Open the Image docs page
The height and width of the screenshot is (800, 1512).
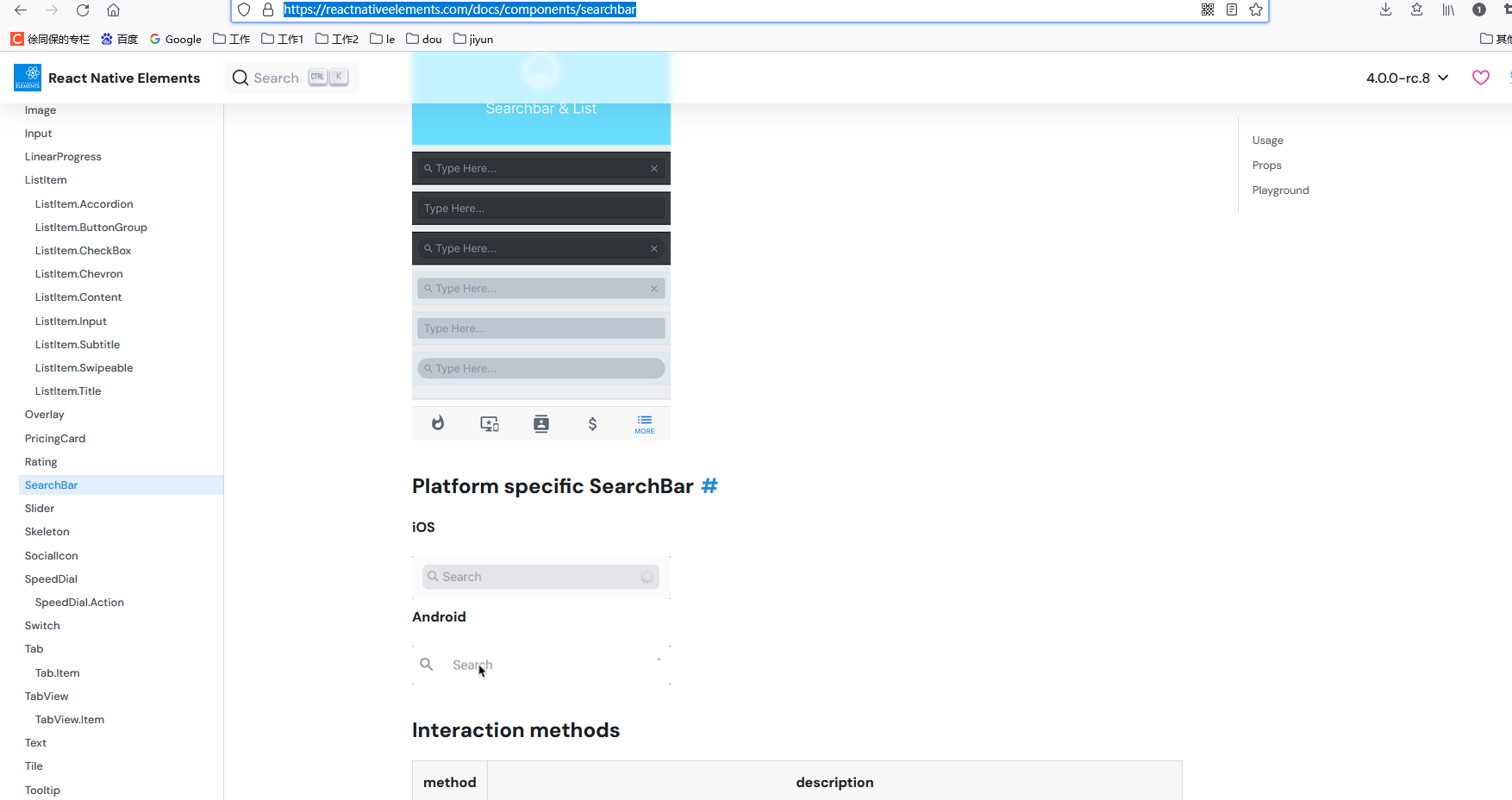41,109
